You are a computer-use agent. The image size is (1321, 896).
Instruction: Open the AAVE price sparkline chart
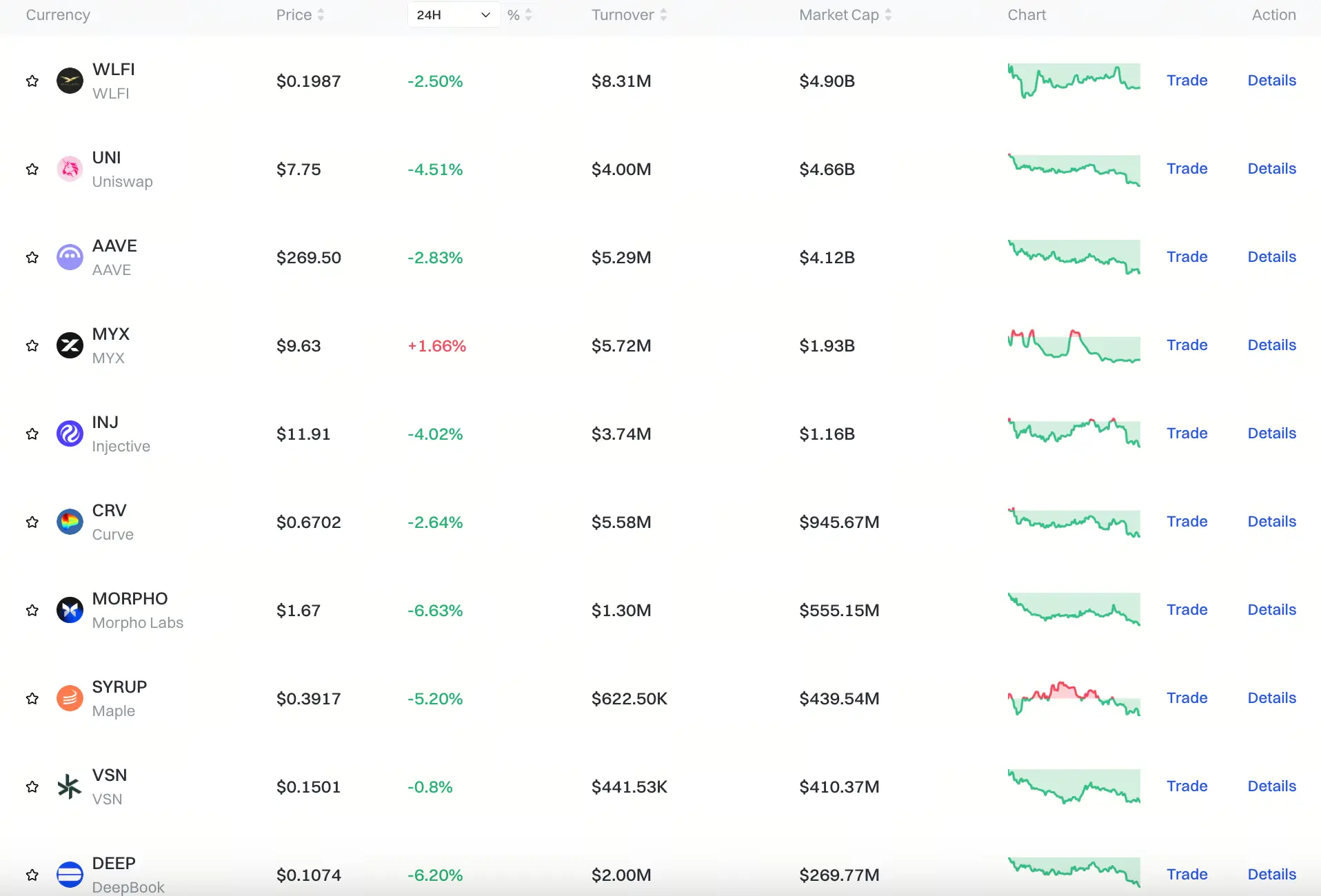(1073, 257)
